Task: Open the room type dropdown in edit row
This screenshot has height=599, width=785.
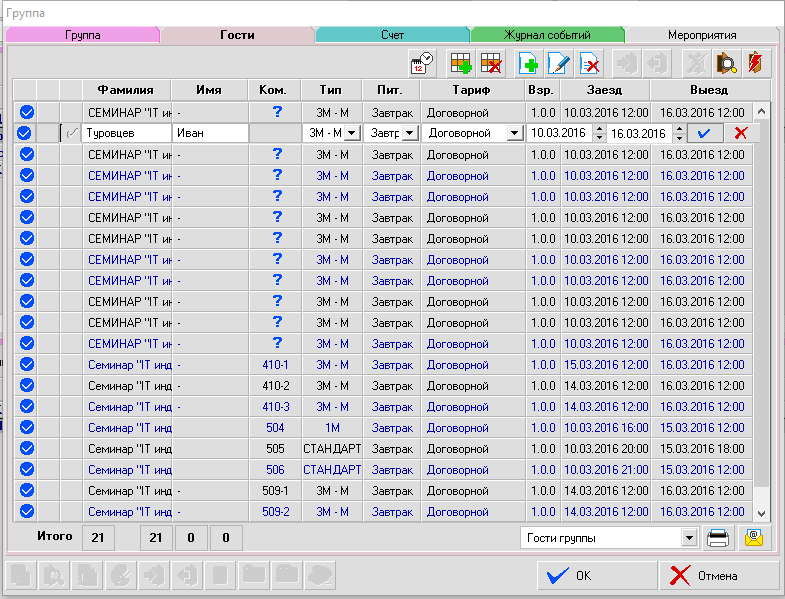Action: (x=352, y=133)
